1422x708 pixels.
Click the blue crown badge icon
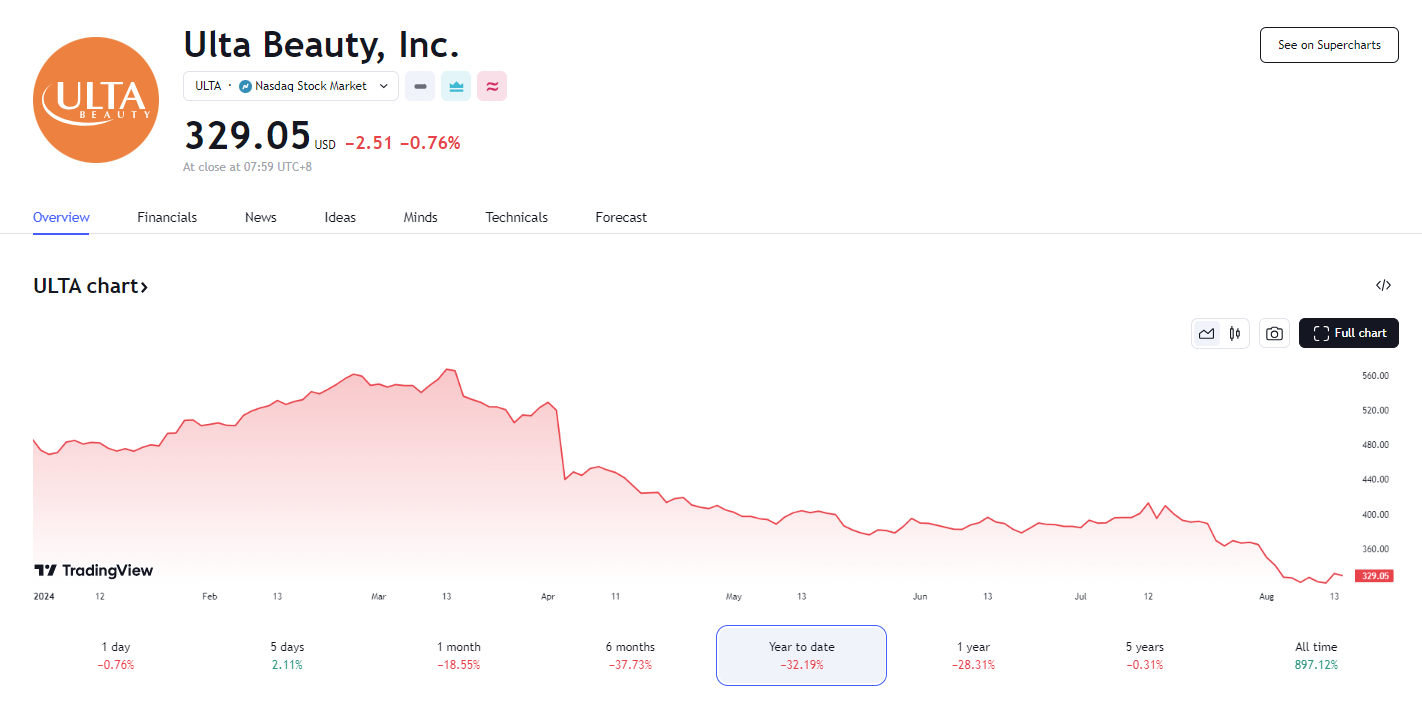click(456, 86)
